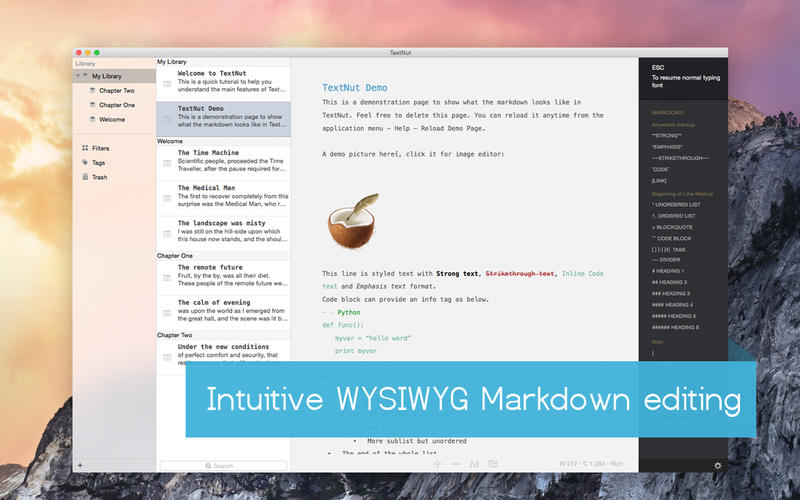The height and width of the screenshot is (500, 800).
Task: Open the Welcome to TextNut note
Action: [x=223, y=84]
